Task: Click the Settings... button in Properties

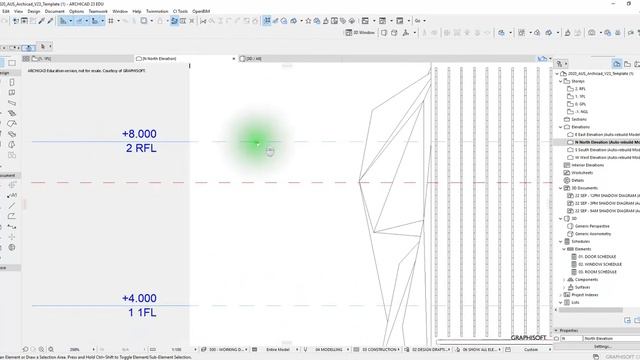Action: (602, 347)
